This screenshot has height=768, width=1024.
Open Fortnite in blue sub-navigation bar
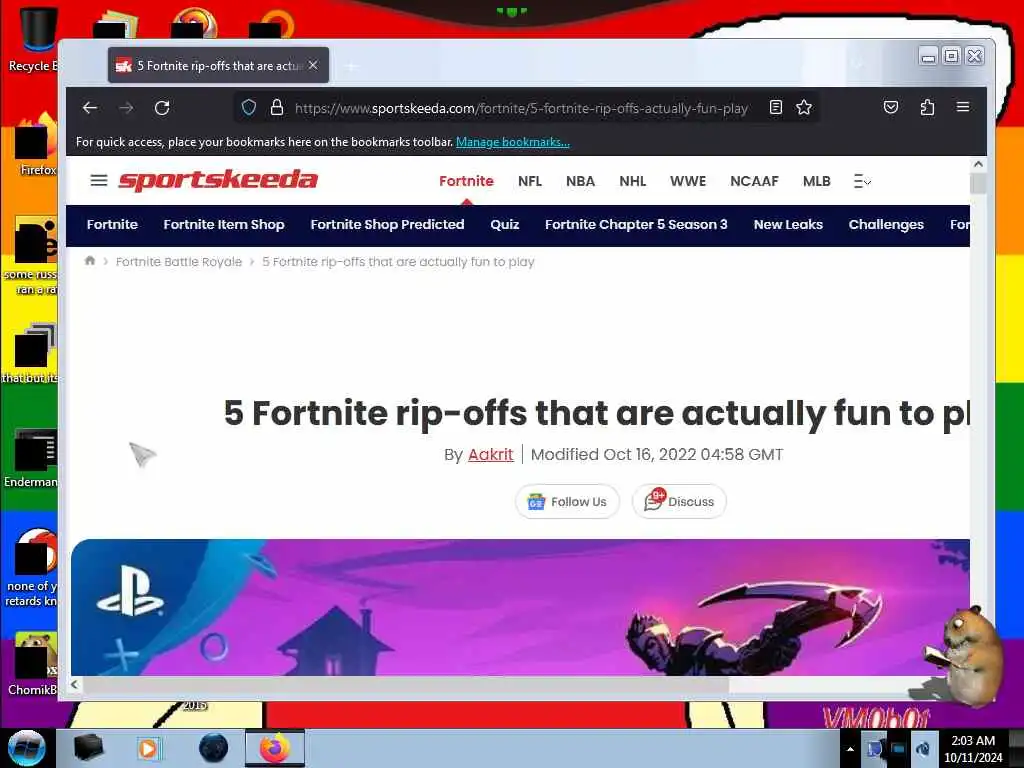[x=112, y=225]
